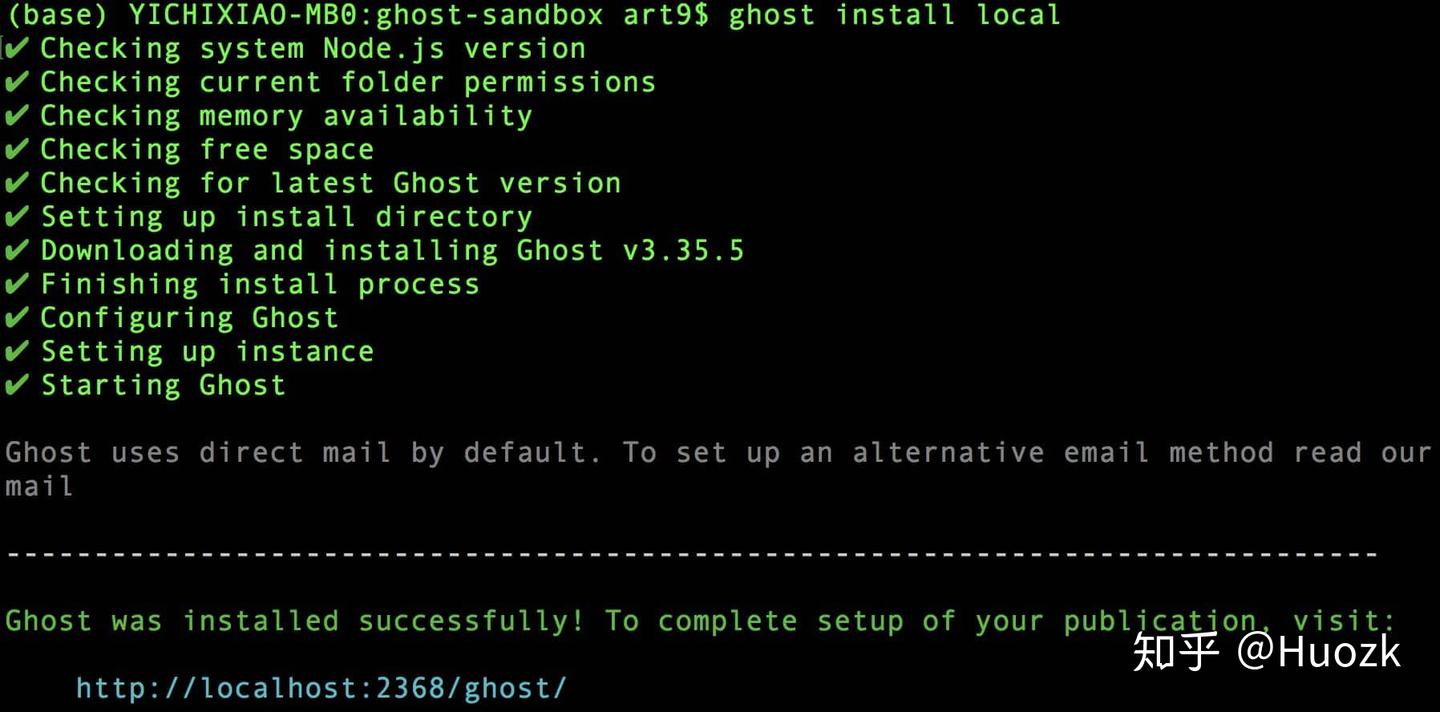Open the http://localhost:2368/ghost/ link

pyautogui.click(x=321, y=688)
